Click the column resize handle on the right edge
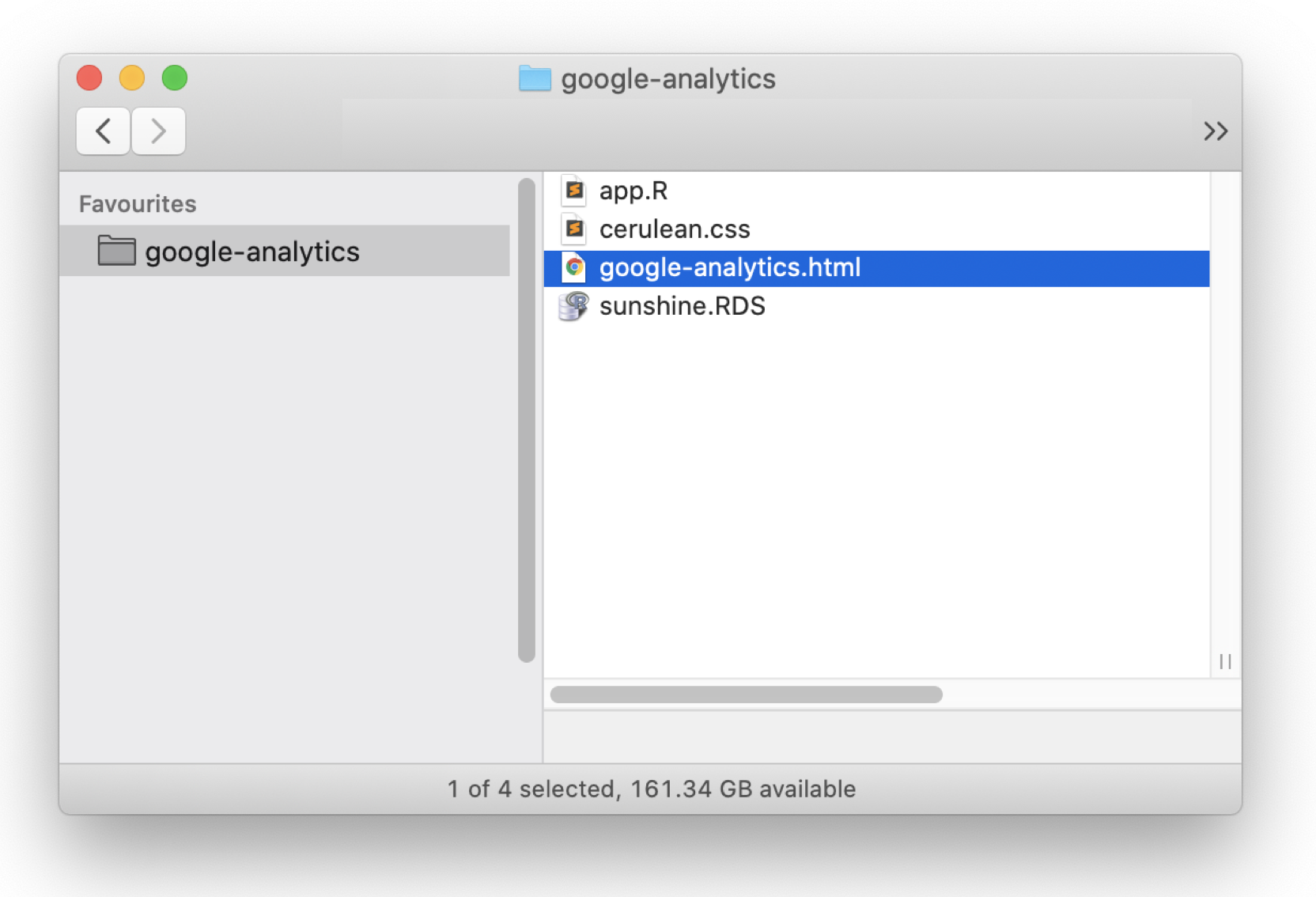 [1226, 662]
